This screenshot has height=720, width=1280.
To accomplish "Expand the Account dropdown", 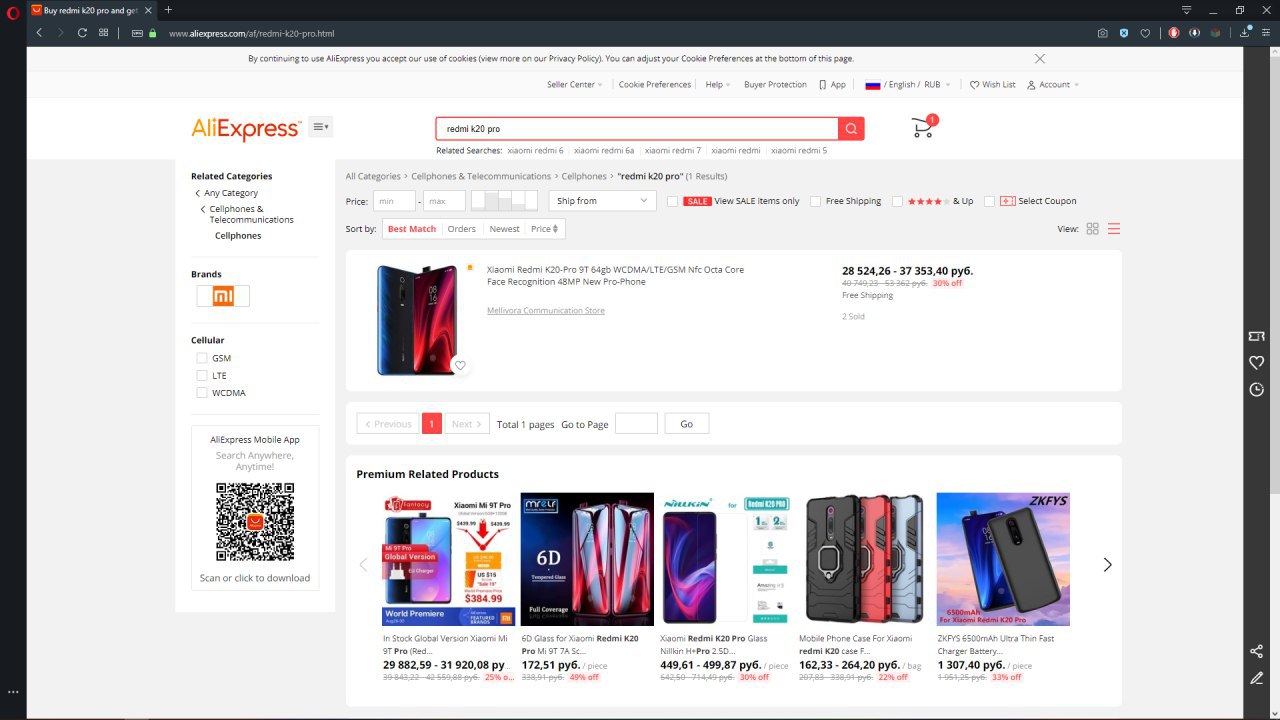I will 1053,85.
